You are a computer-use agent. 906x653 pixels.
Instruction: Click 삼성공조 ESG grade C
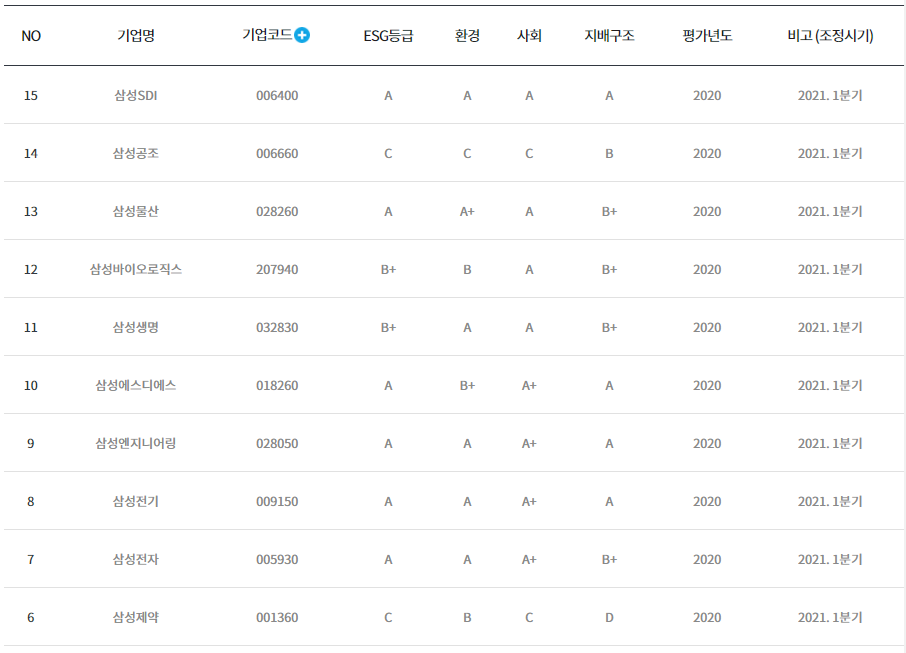[x=388, y=153]
